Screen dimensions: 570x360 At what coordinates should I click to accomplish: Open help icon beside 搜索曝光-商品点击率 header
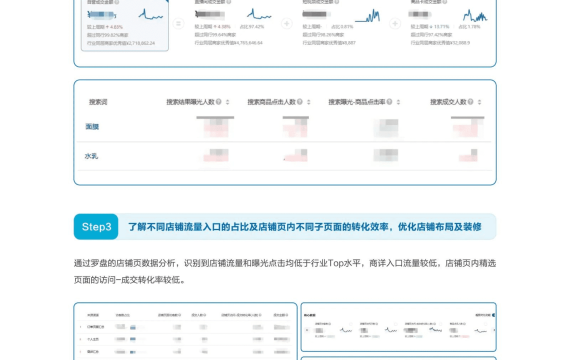pyautogui.click(x=389, y=102)
